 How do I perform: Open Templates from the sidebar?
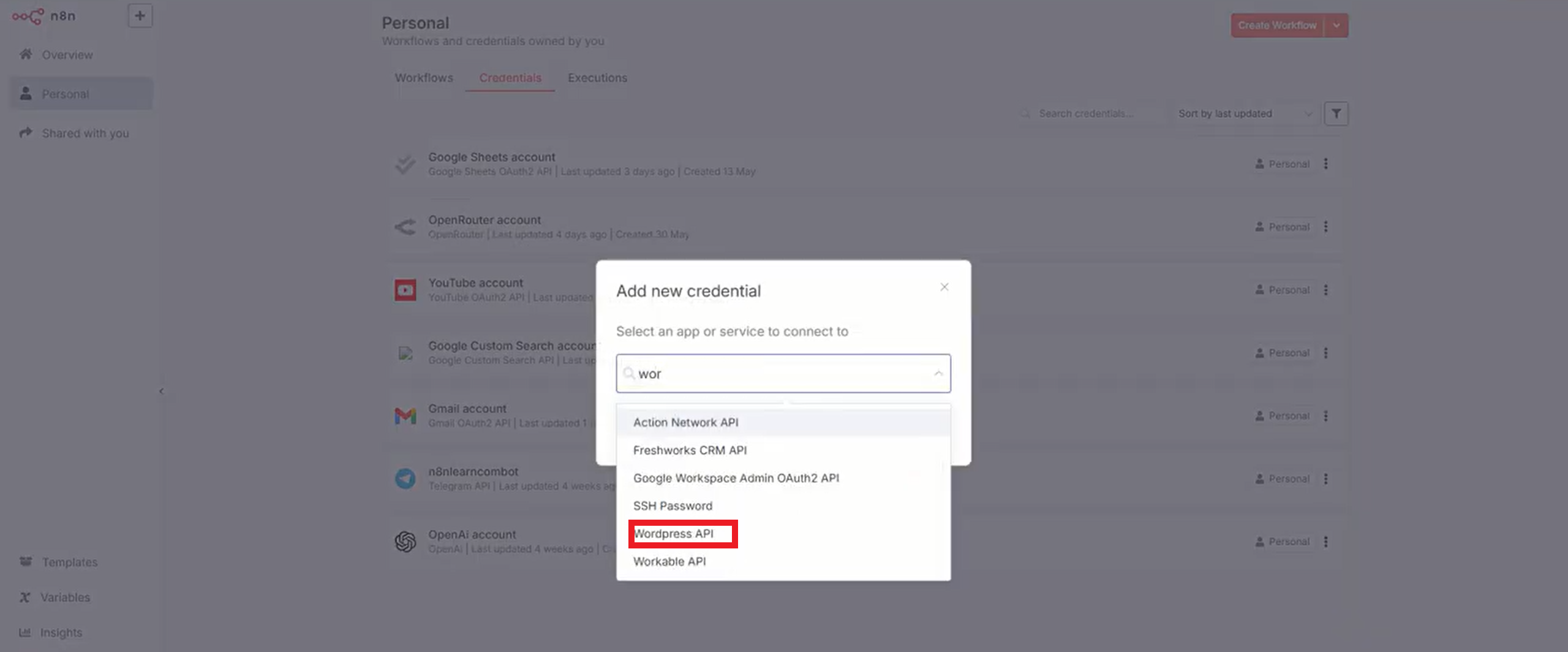pyautogui.click(x=69, y=562)
